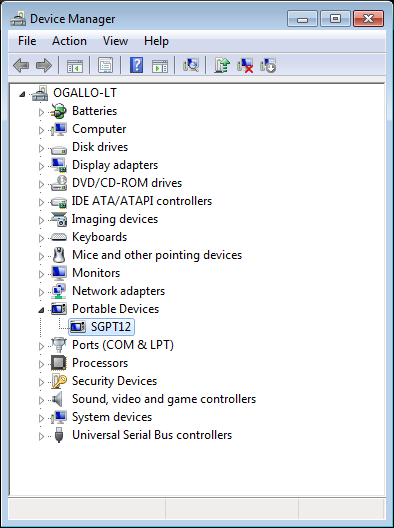The width and height of the screenshot is (394, 528).
Task: Click the Disable device down-arrow icon
Action: 268,65
